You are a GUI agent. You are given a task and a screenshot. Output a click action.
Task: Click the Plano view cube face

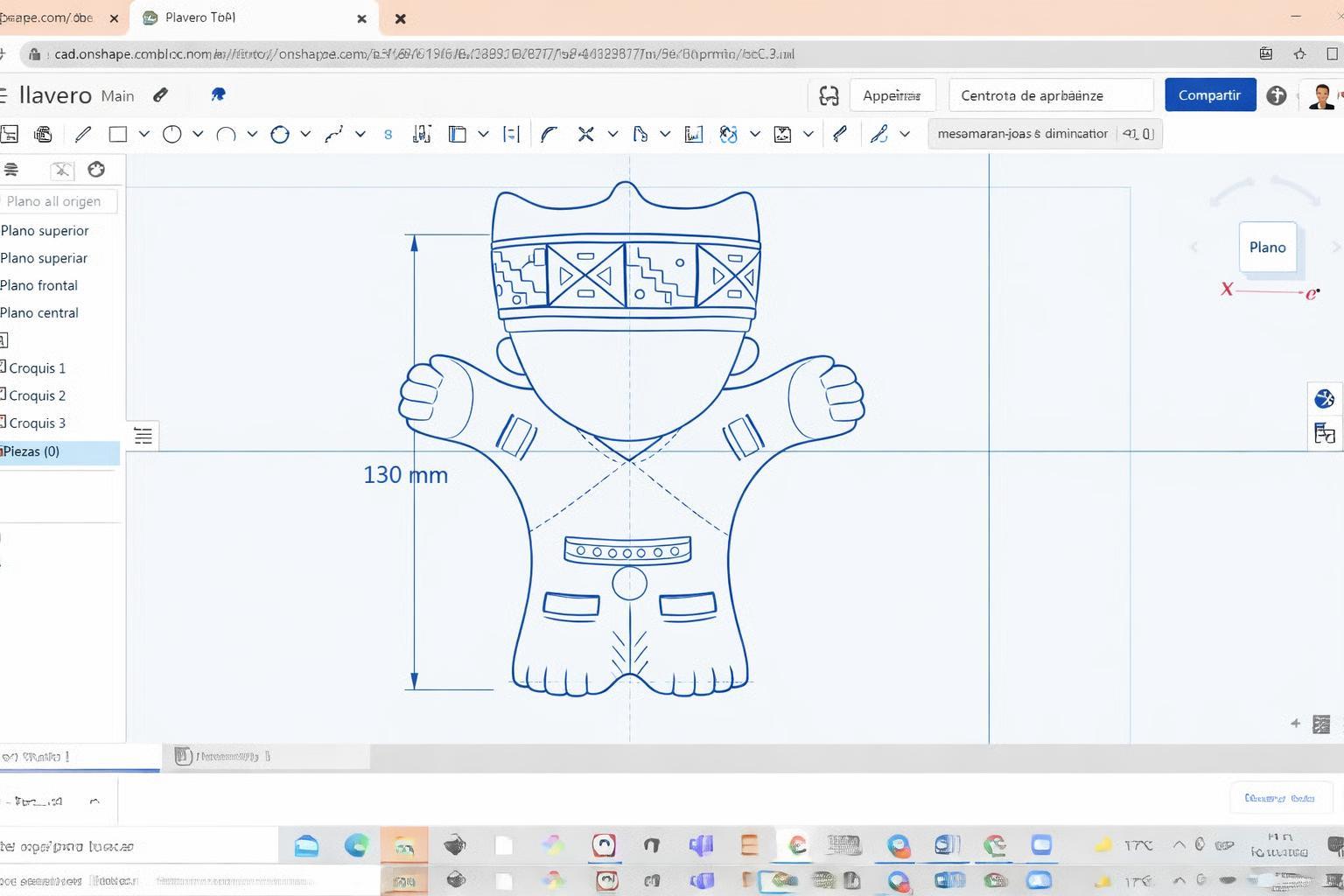[1267, 248]
